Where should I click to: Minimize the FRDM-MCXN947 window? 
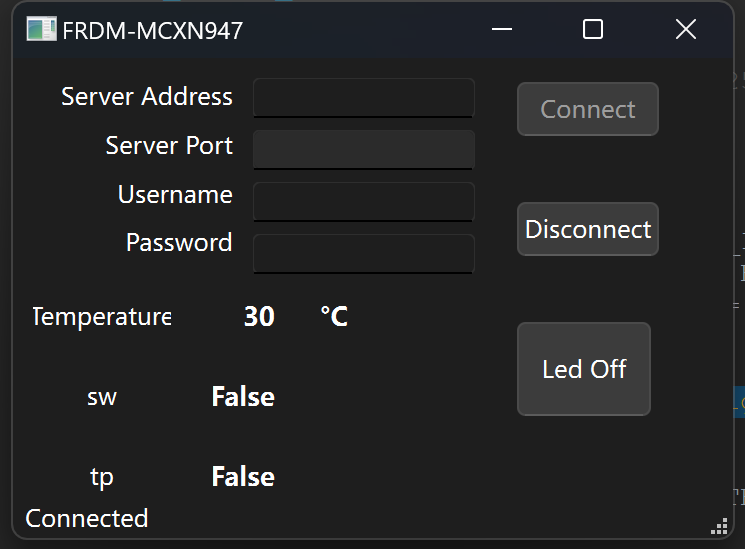(x=502, y=29)
